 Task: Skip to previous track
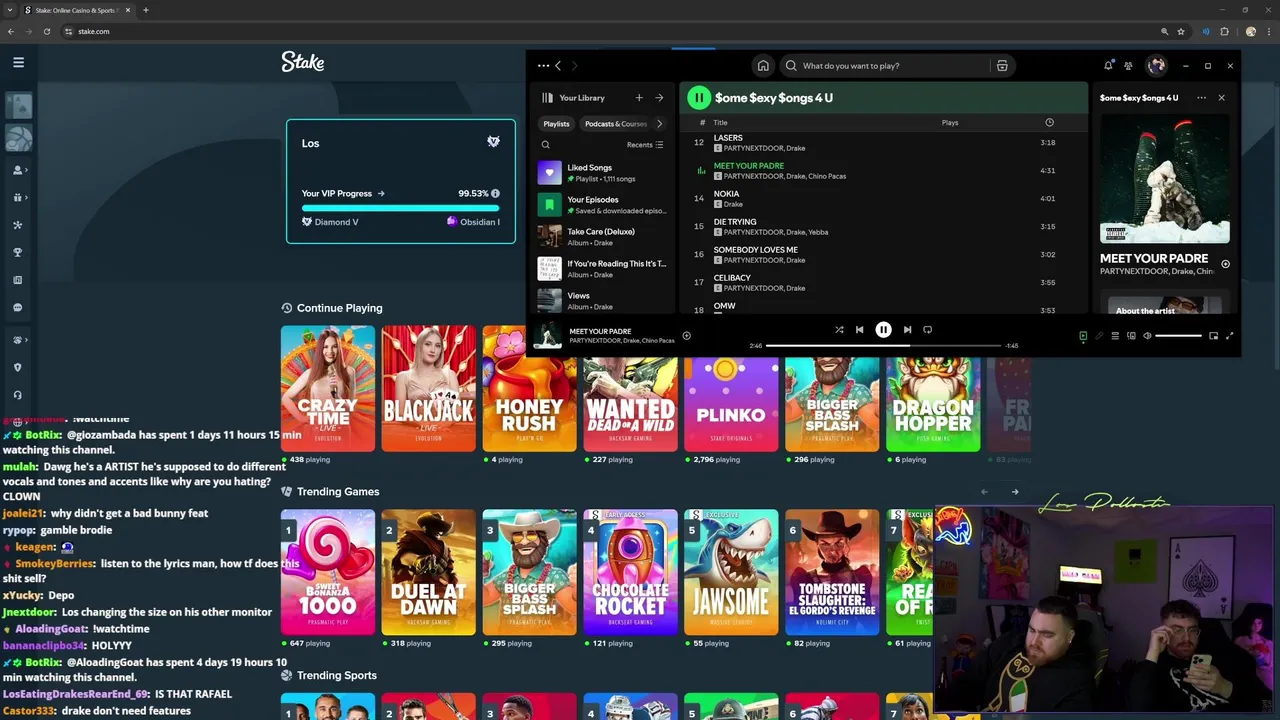click(859, 330)
